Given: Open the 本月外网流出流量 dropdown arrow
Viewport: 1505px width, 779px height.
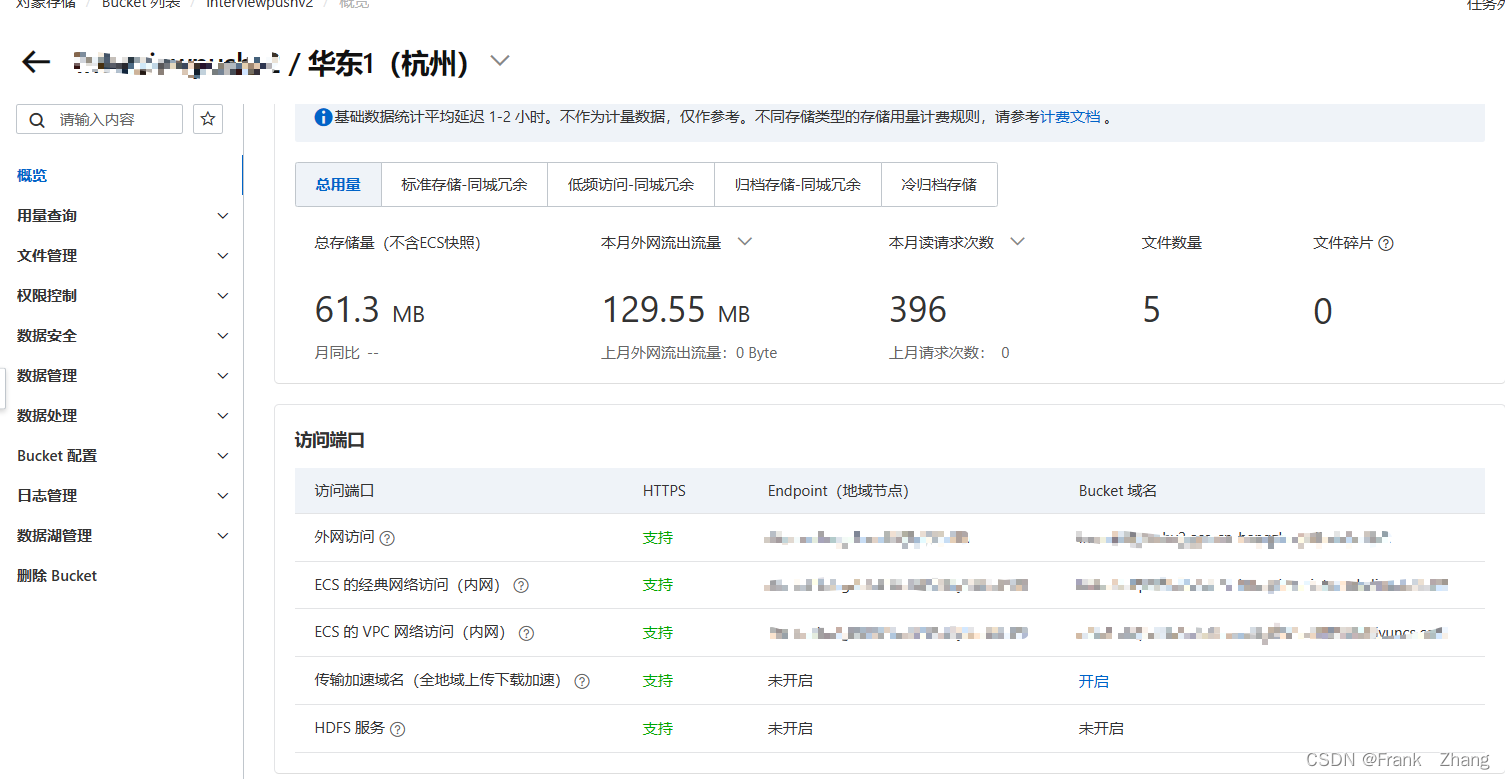Looking at the screenshot, I should coord(744,241).
